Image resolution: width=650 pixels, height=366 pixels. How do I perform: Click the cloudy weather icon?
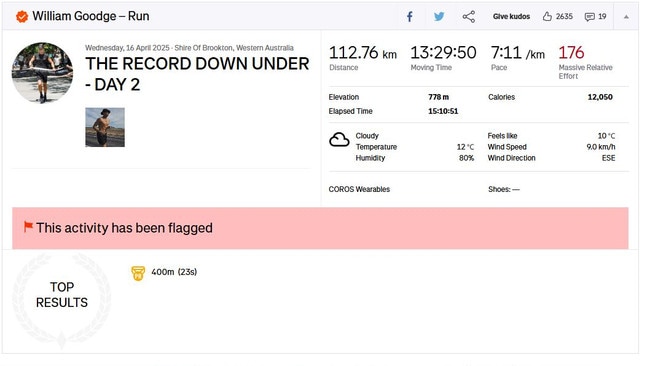coord(339,140)
